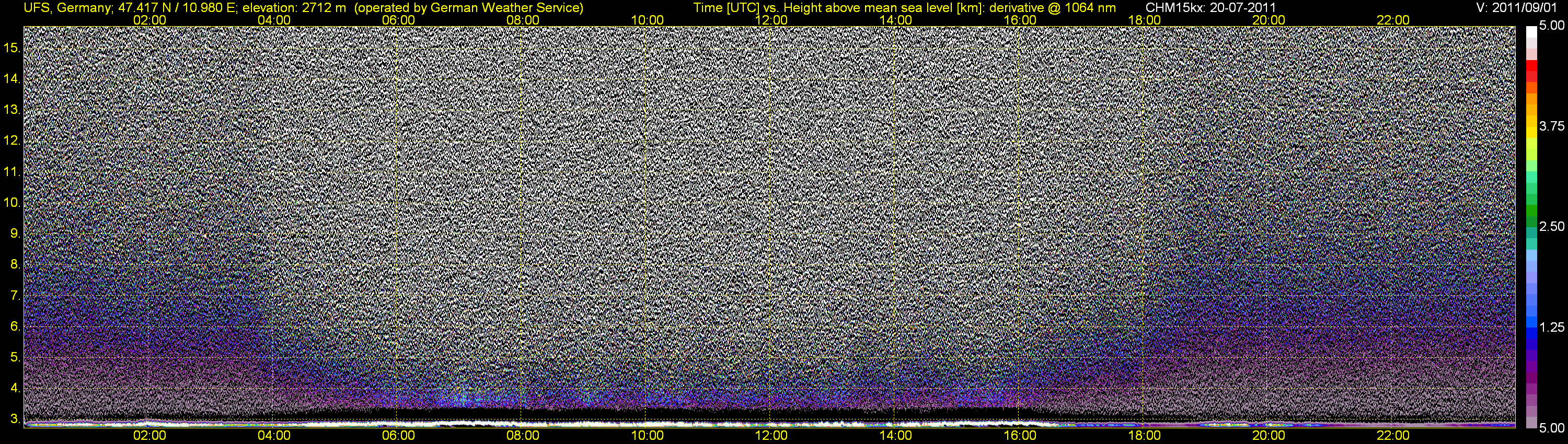This screenshot has width=1568, height=444.
Task: Click the "08:00" label on the bottom time axis
Action: click(523, 436)
